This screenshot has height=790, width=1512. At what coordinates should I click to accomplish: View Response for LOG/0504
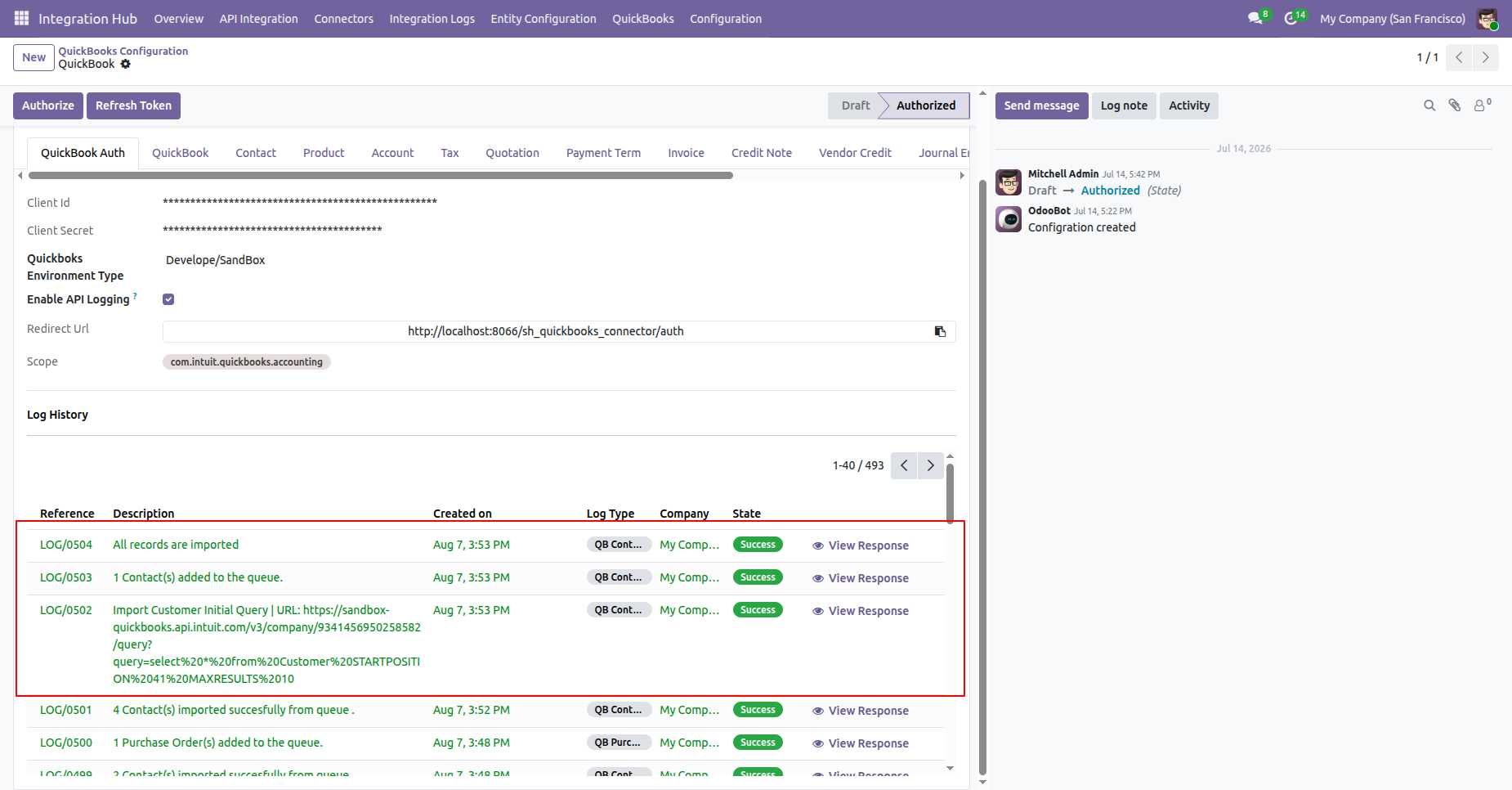(861, 545)
